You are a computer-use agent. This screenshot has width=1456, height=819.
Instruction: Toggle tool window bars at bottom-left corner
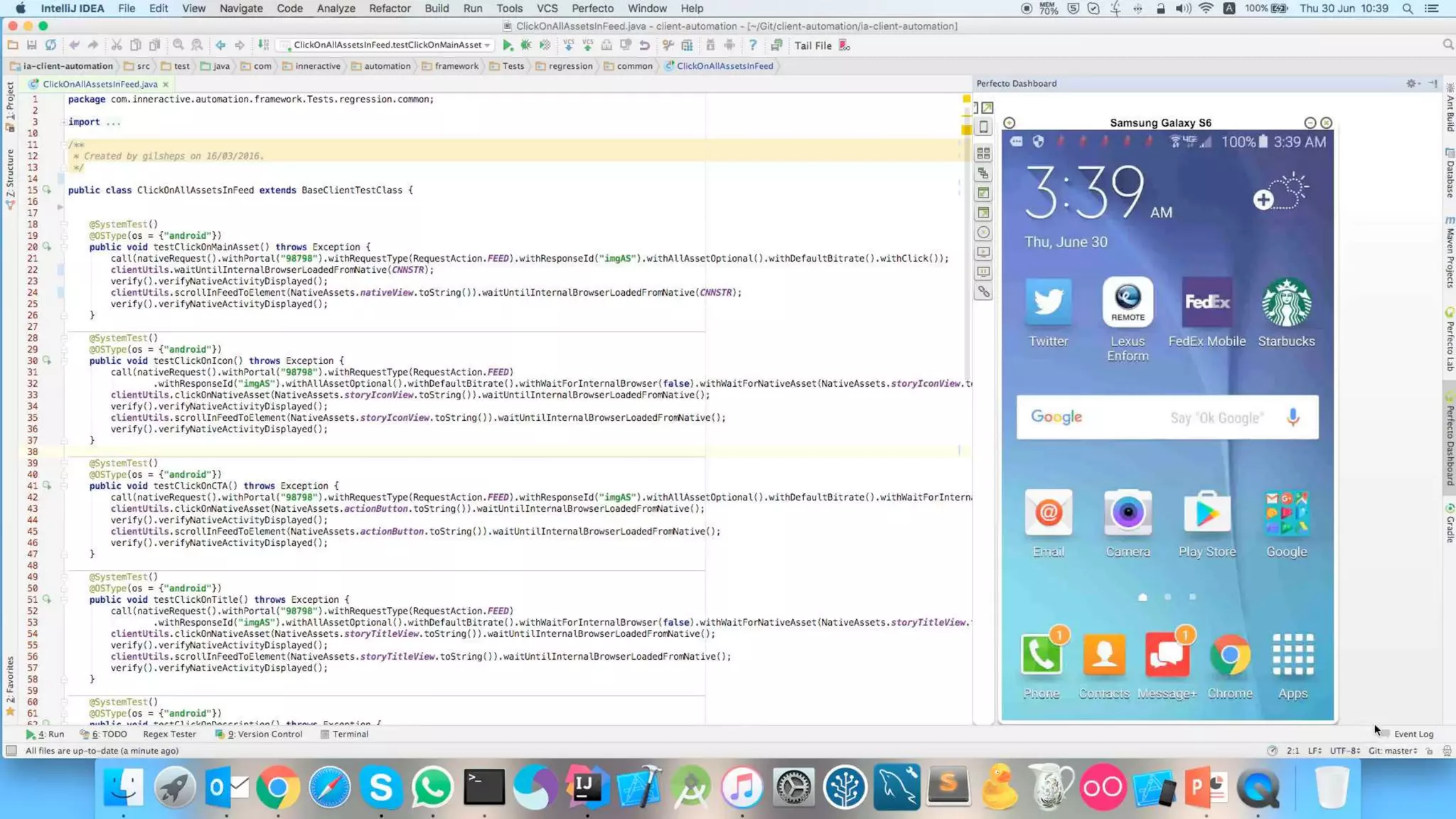[11, 751]
